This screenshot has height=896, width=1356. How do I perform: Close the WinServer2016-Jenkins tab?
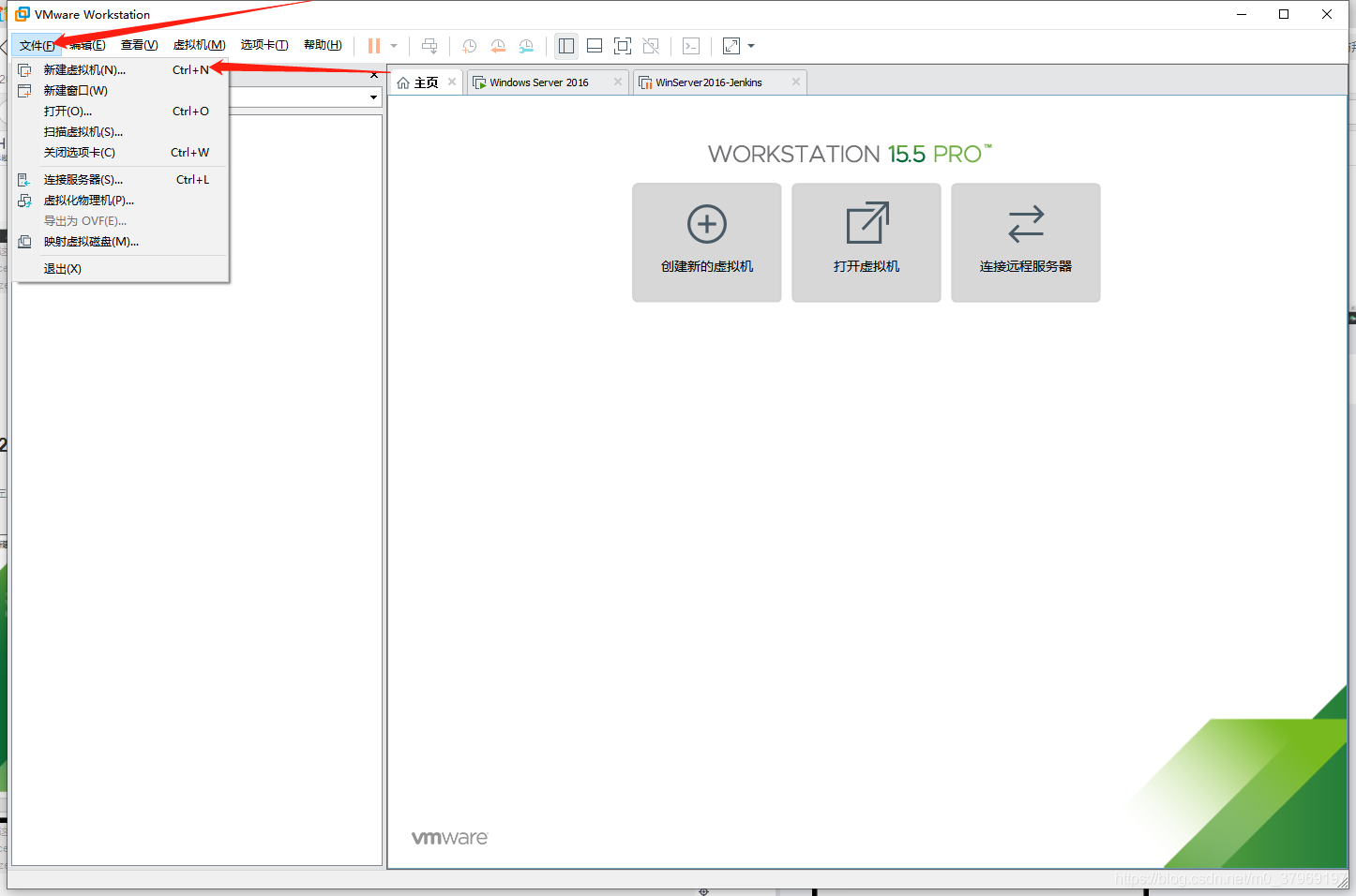pyautogui.click(x=796, y=82)
